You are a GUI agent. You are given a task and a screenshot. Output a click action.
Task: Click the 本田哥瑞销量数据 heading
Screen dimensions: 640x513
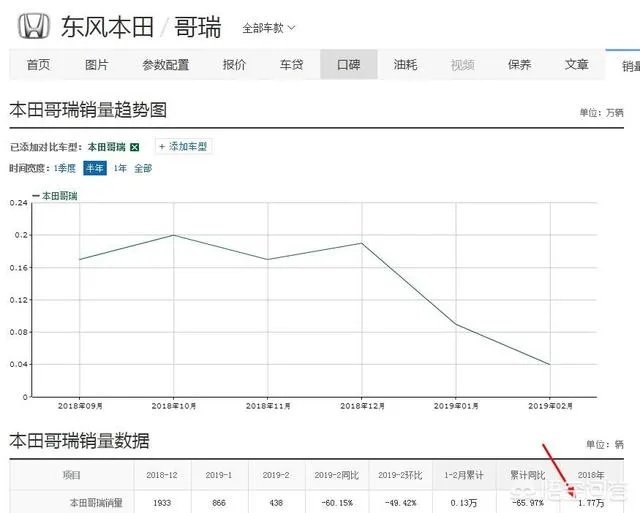80,441
